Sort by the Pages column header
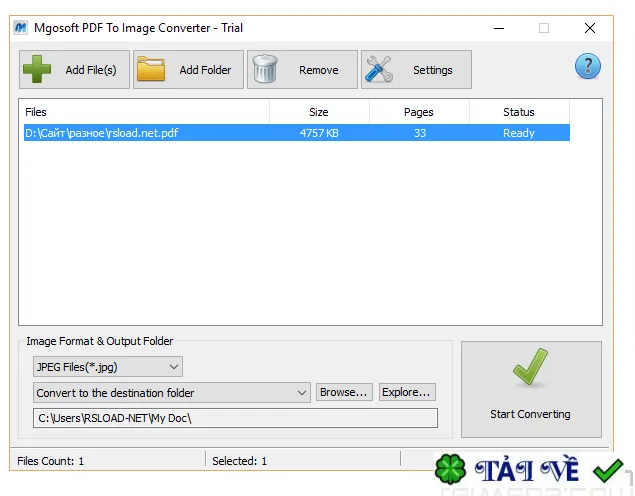 click(419, 112)
